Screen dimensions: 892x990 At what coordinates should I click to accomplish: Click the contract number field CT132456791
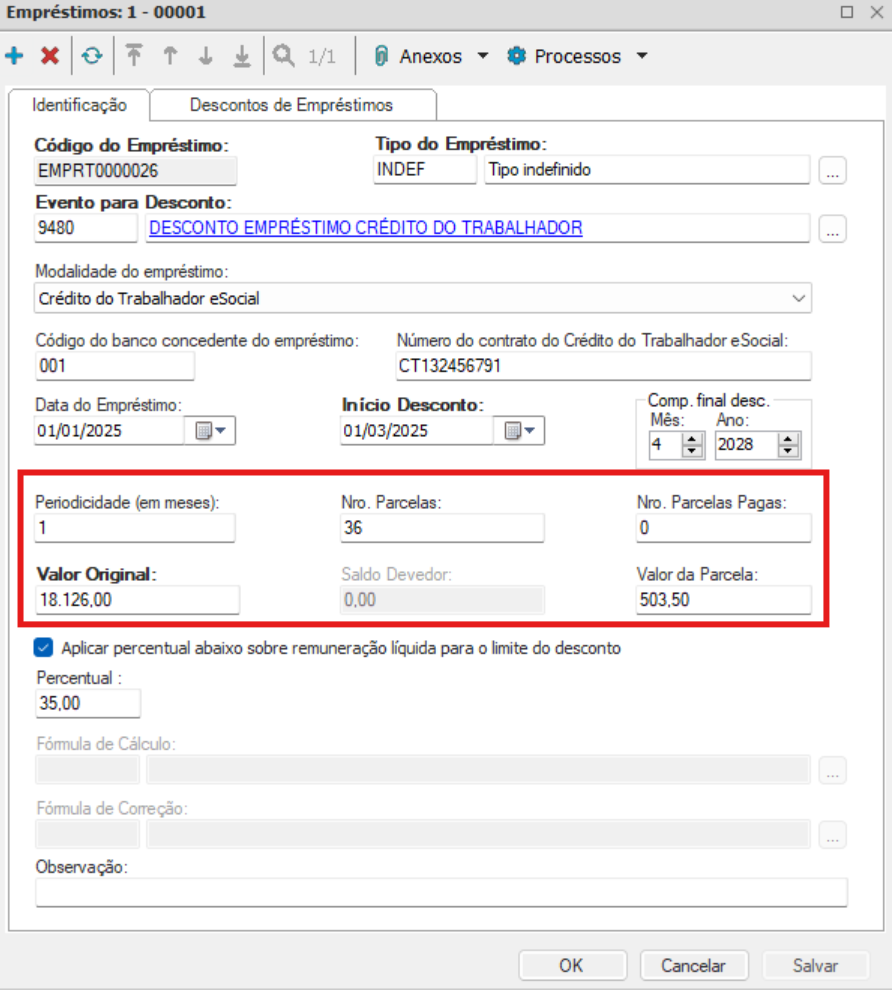tap(604, 366)
